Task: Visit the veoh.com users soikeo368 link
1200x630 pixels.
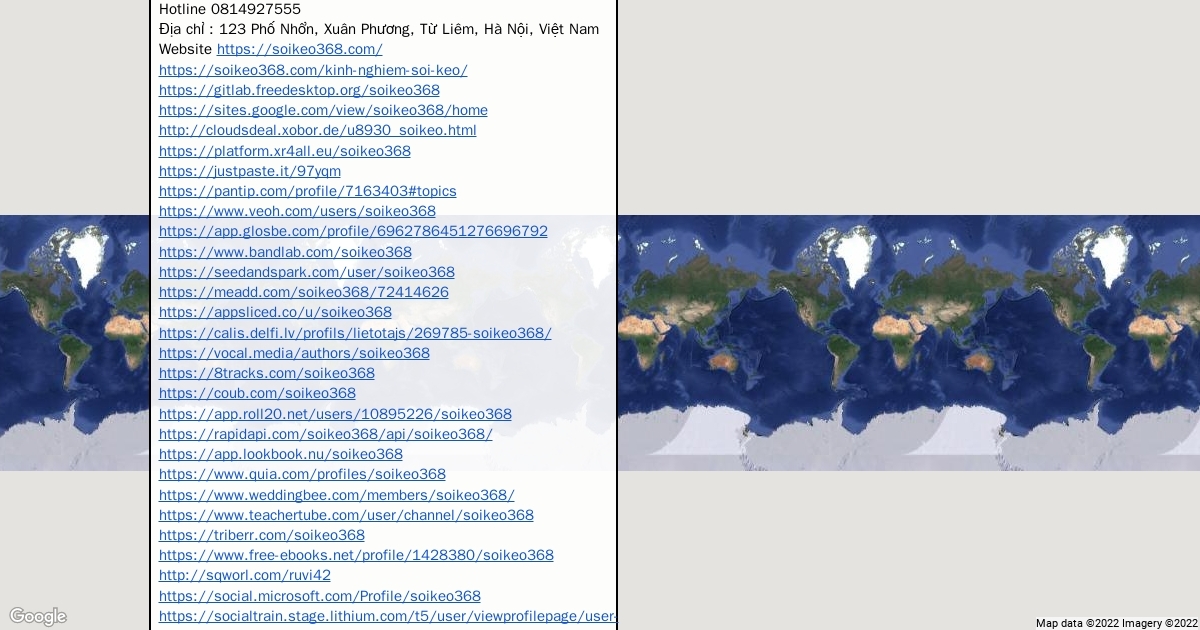Action: click(297, 211)
